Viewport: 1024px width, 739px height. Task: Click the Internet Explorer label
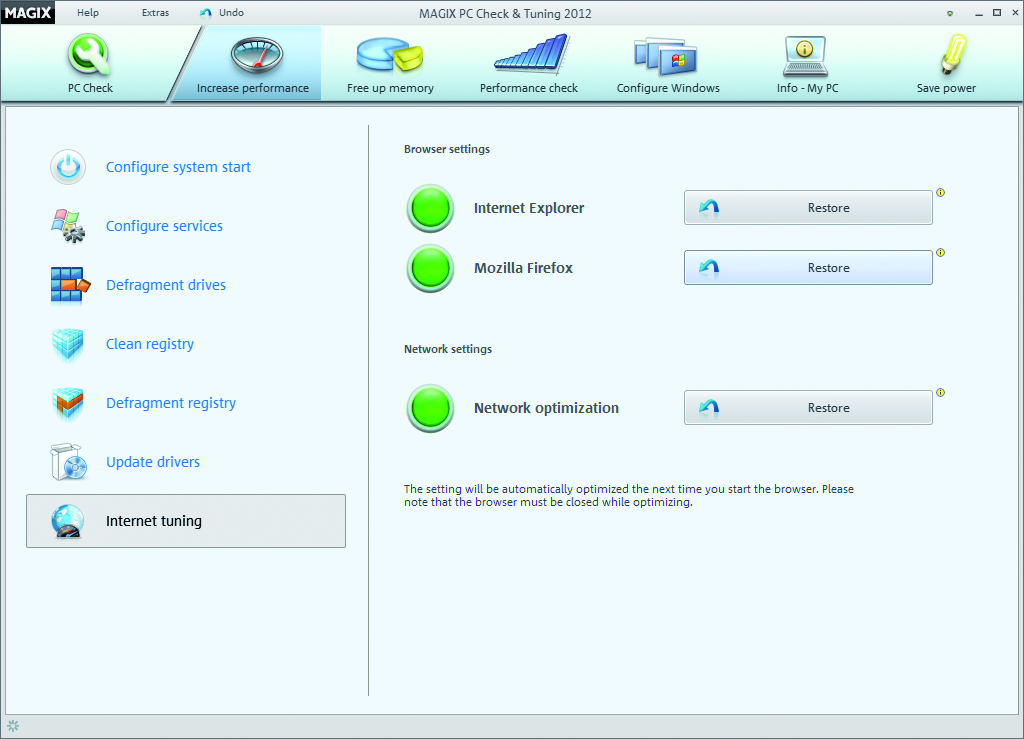[529, 208]
